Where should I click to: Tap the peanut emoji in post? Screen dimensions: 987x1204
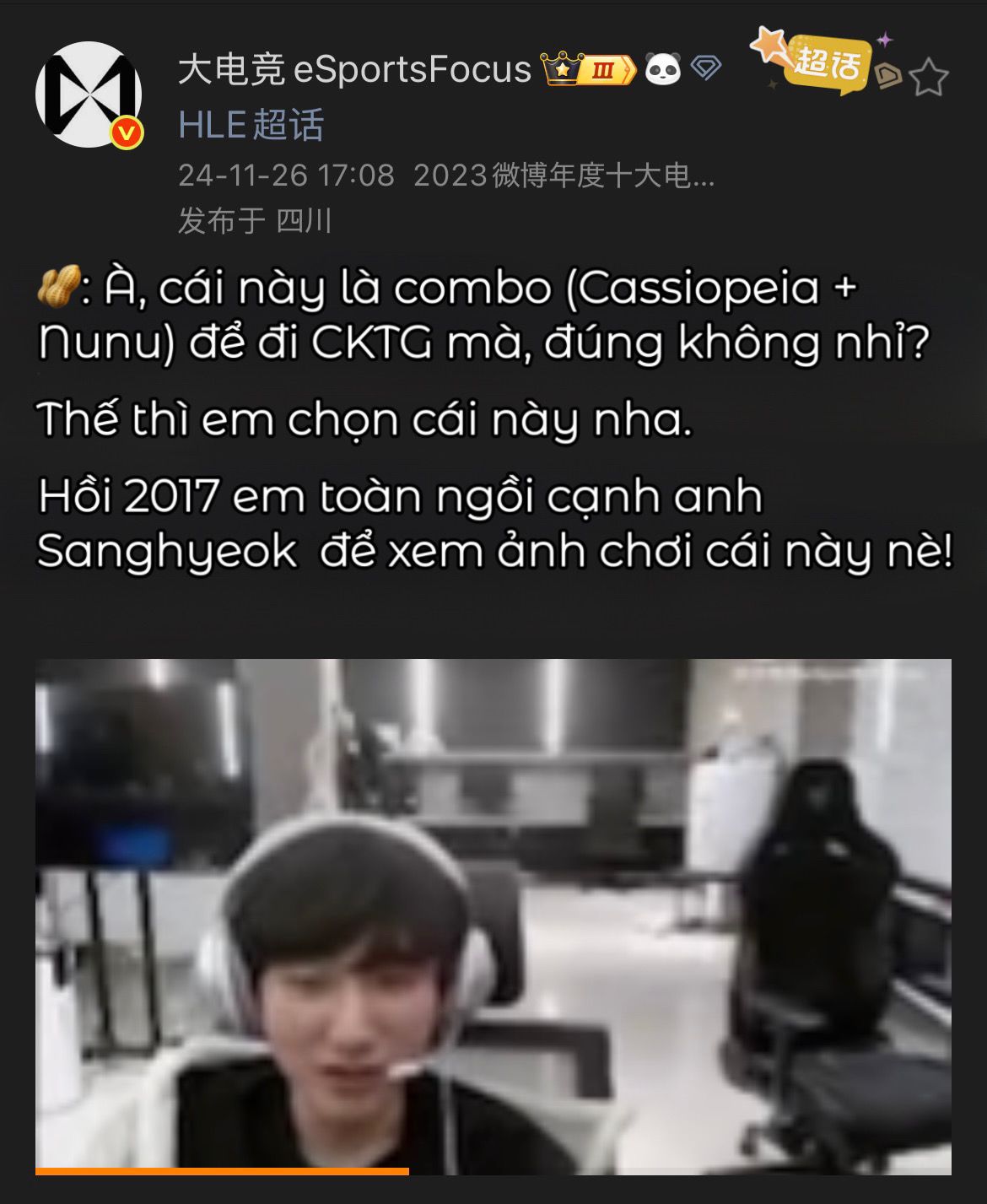pos(58,287)
